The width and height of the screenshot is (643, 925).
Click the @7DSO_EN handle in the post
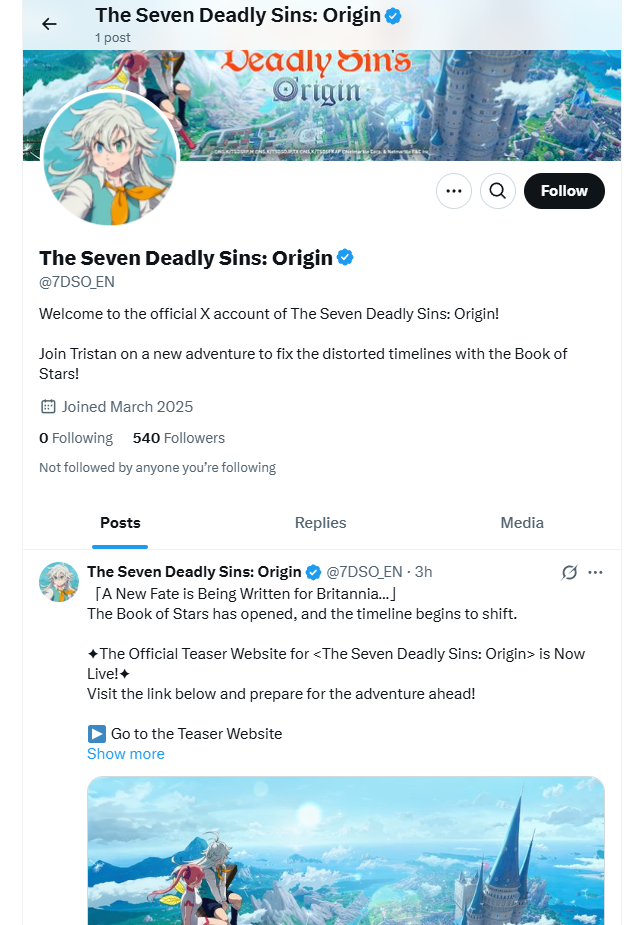pos(364,572)
